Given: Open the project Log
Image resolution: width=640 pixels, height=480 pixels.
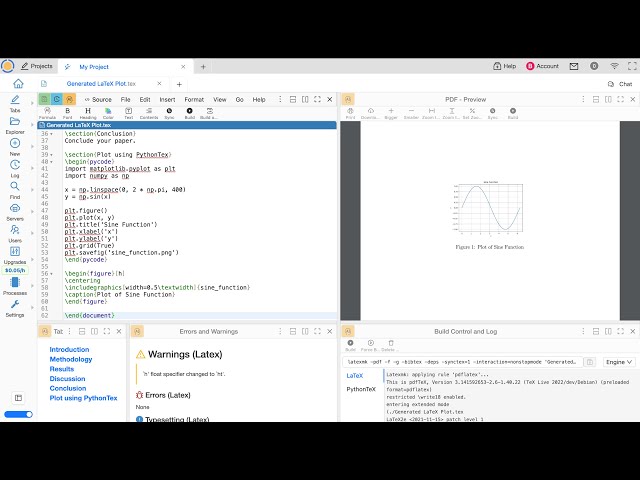Looking at the screenshot, I should pos(15,168).
